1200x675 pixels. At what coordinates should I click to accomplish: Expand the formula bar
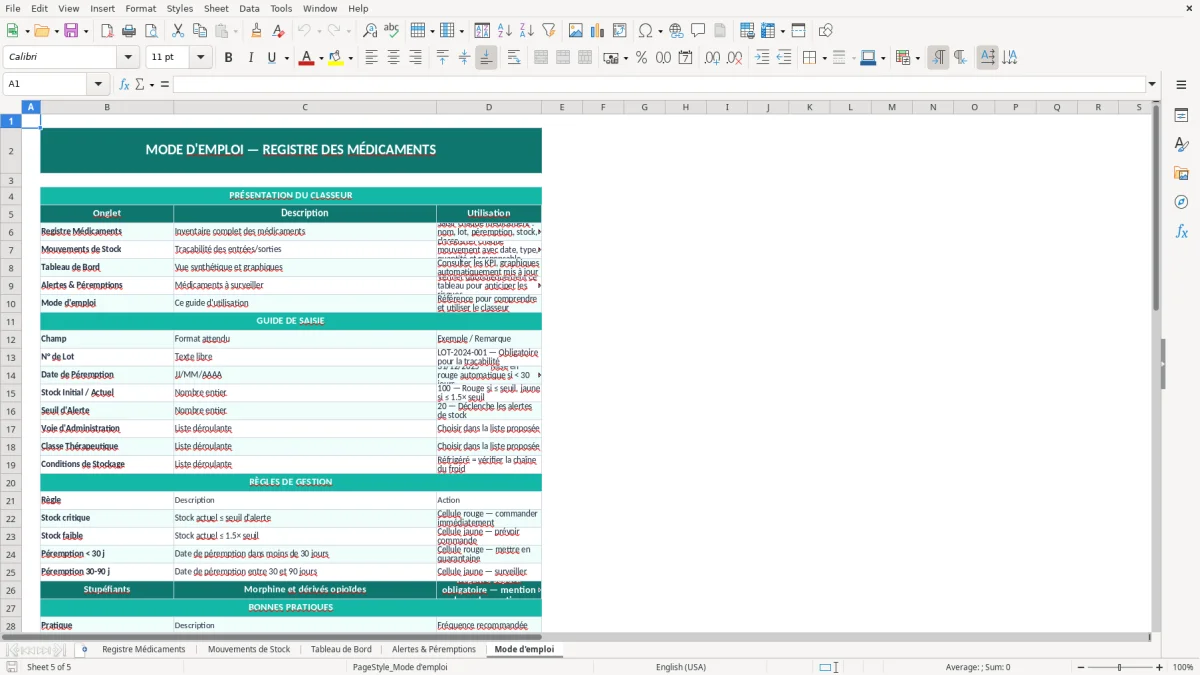[x=1152, y=84]
